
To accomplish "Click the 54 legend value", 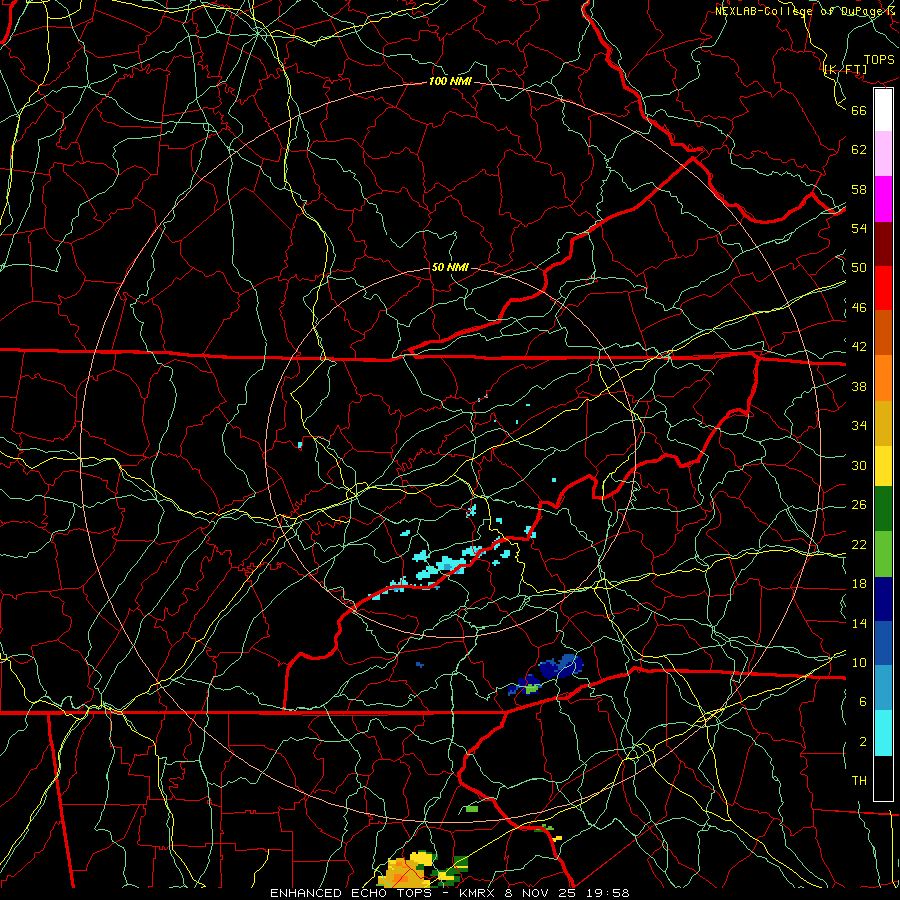I will point(859,228).
